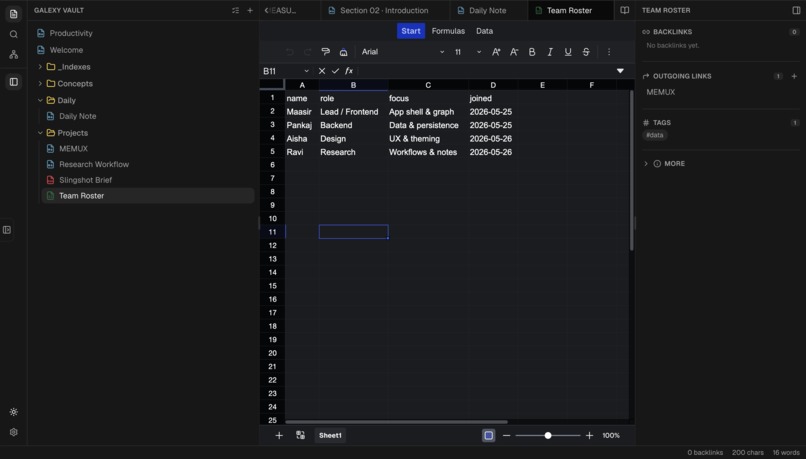
Task: Expand the _Indexes folder
Action: click(40, 67)
